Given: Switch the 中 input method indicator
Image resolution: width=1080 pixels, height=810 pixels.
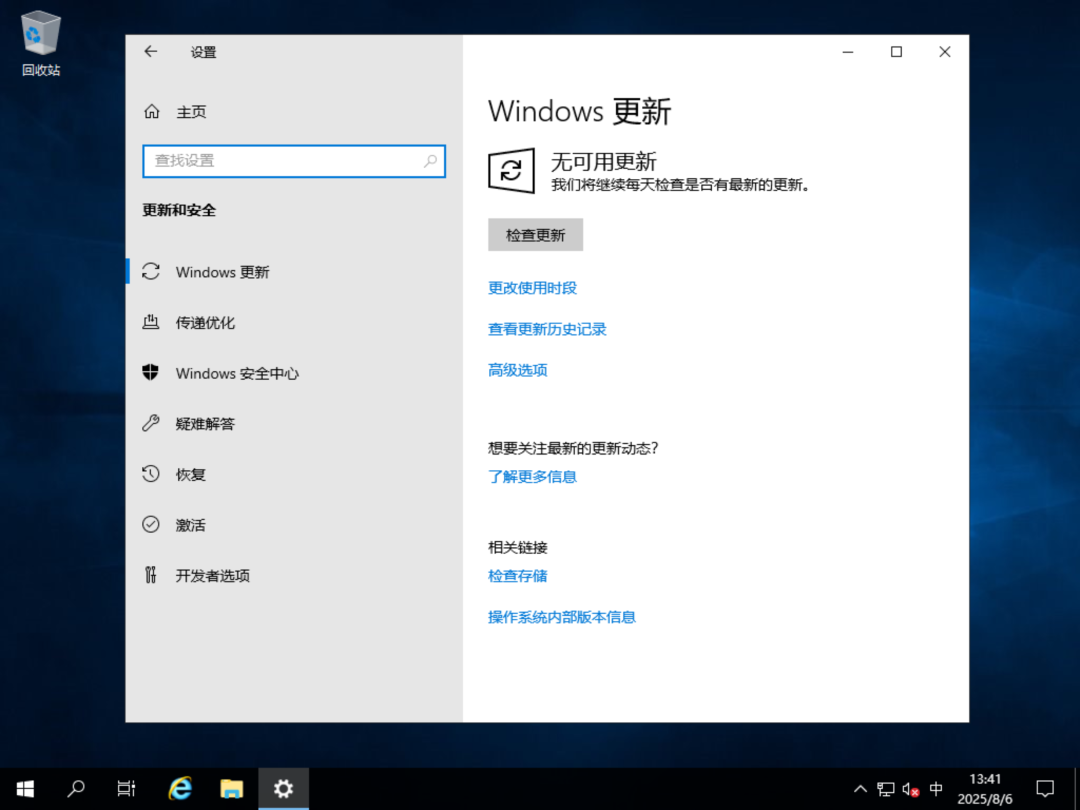Looking at the screenshot, I should [x=936, y=789].
